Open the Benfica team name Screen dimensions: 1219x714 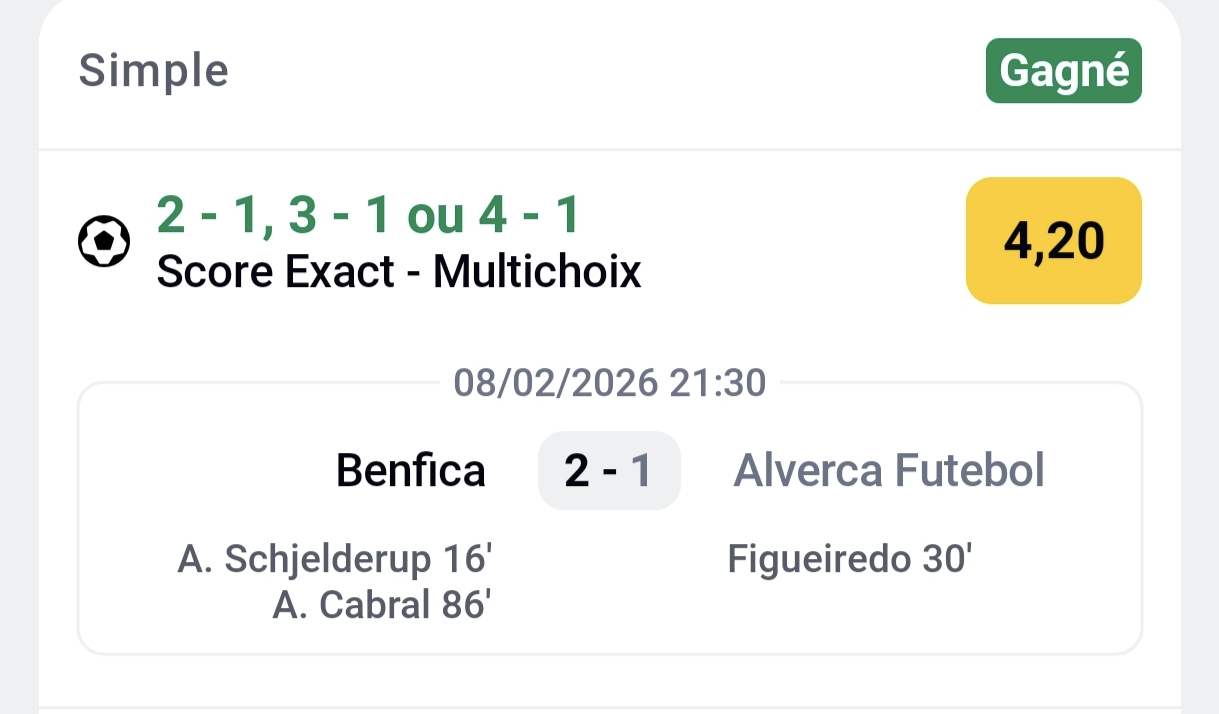tap(410, 470)
